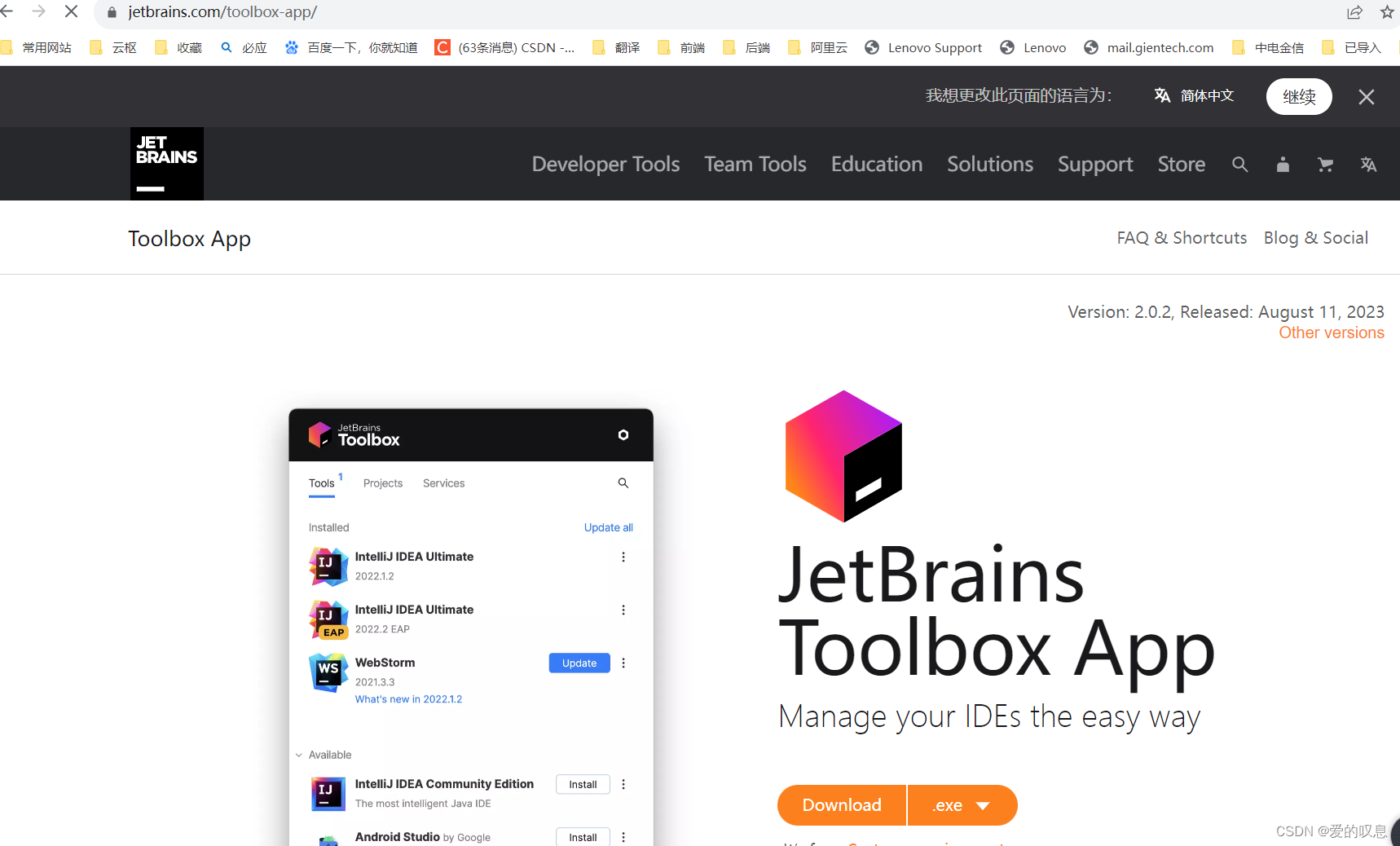Open the 阿里云 bookmark folder

point(818,48)
